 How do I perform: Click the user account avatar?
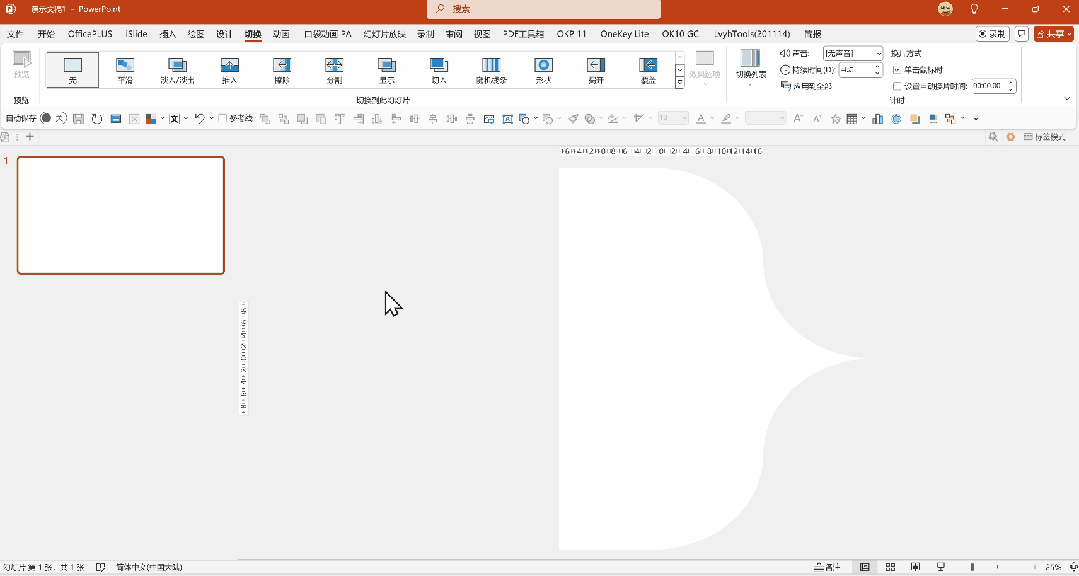coord(946,9)
